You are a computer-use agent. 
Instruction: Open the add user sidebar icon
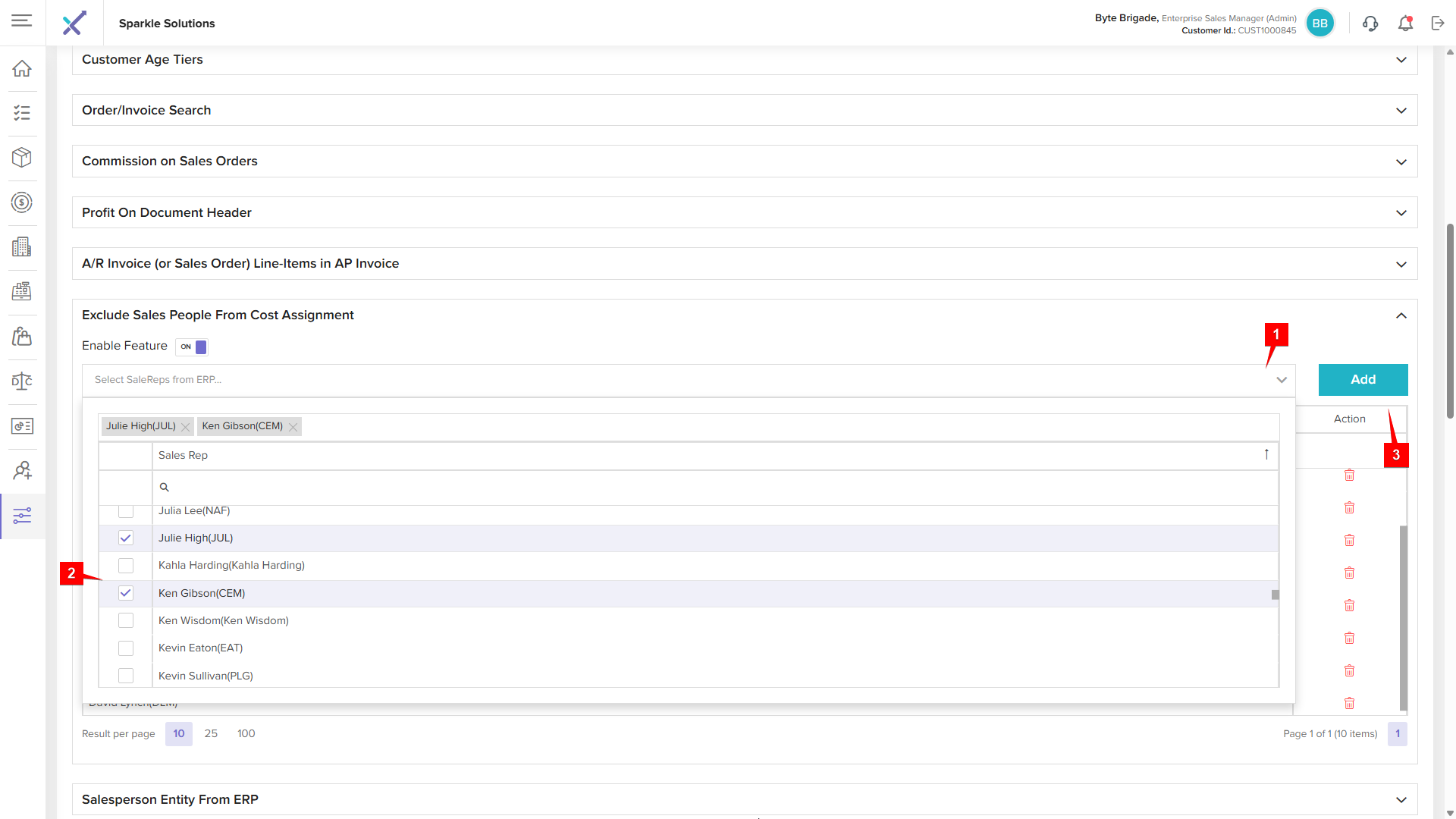[22, 471]
